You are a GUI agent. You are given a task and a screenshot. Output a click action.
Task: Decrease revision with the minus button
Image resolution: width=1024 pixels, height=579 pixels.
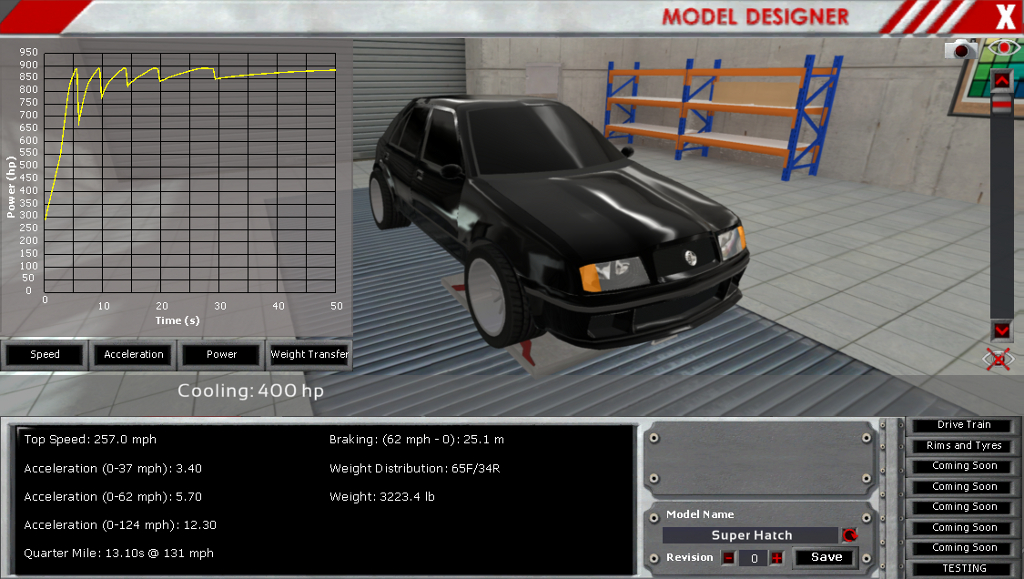pos(728,557)
